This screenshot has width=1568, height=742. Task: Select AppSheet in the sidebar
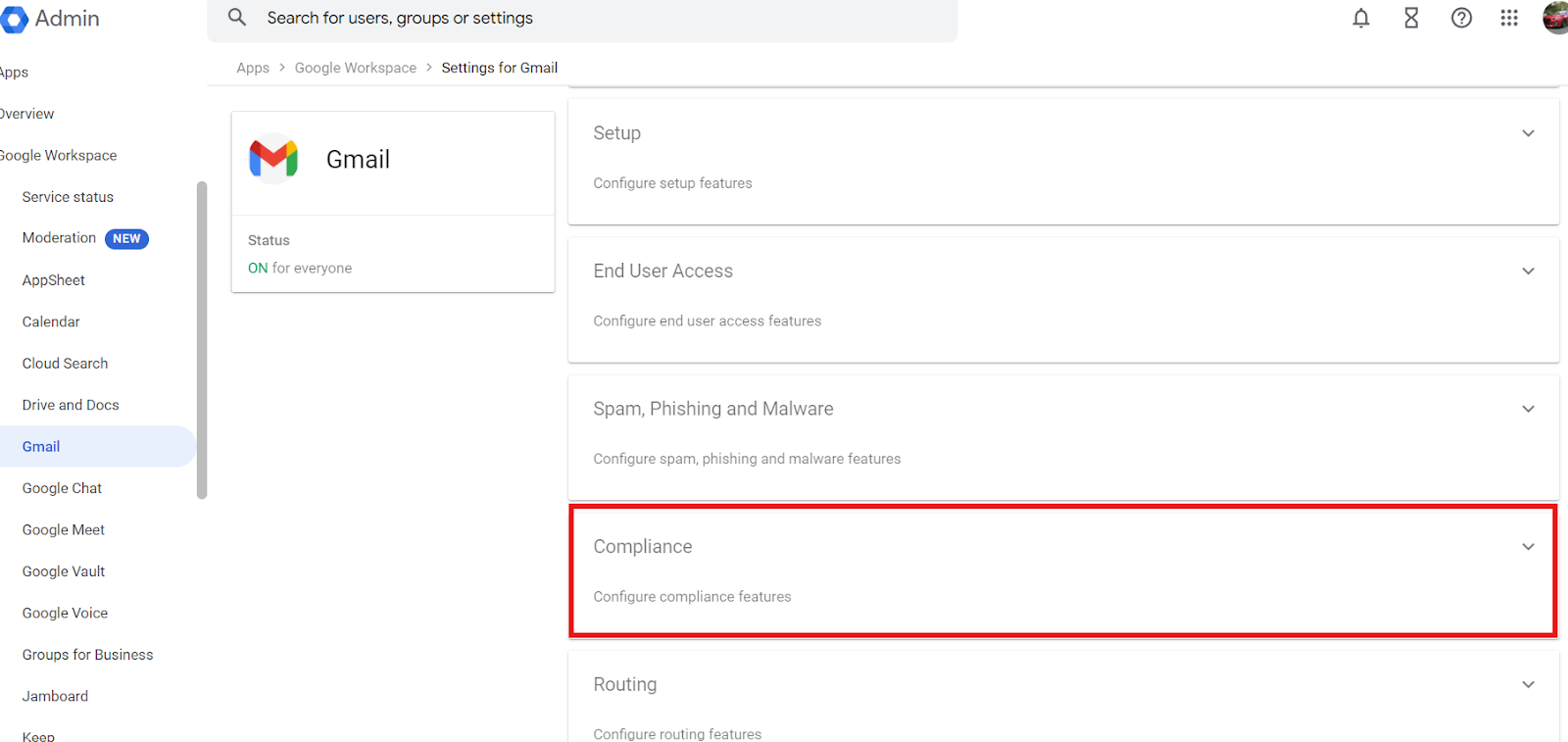click(x=53, y=280)
